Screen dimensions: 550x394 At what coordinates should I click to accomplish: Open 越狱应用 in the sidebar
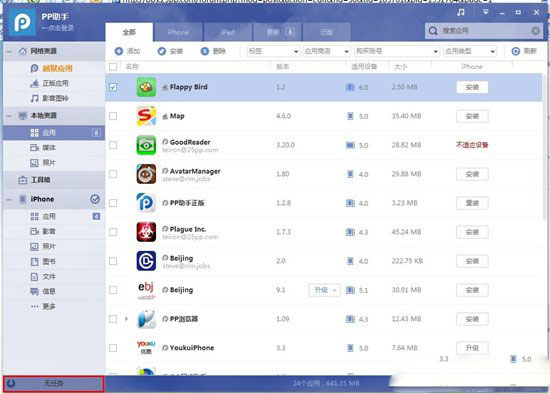point(54,68)
